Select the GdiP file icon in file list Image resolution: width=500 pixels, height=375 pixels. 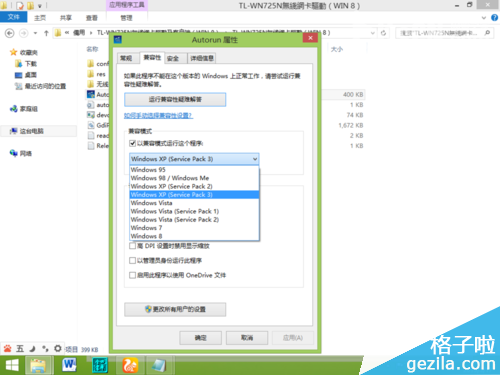click(90, 125)
